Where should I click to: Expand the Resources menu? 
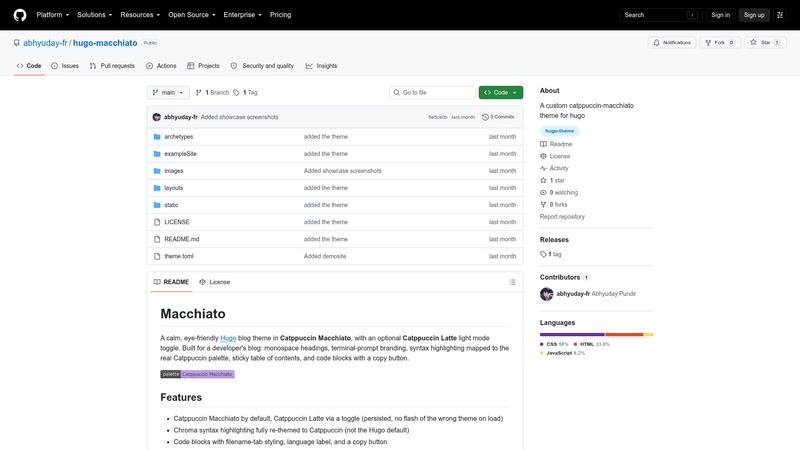click(140, 15)
